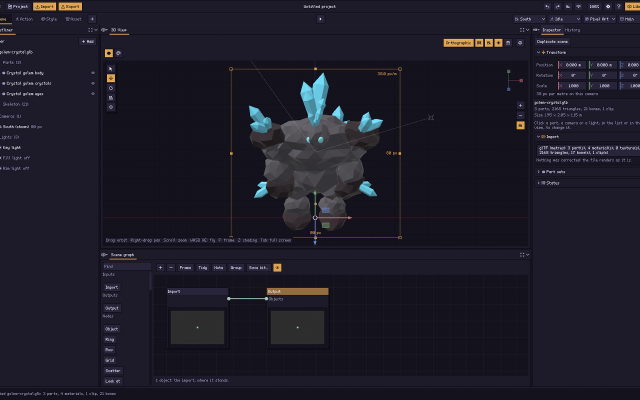Expand the Status section

click(539, 183)
